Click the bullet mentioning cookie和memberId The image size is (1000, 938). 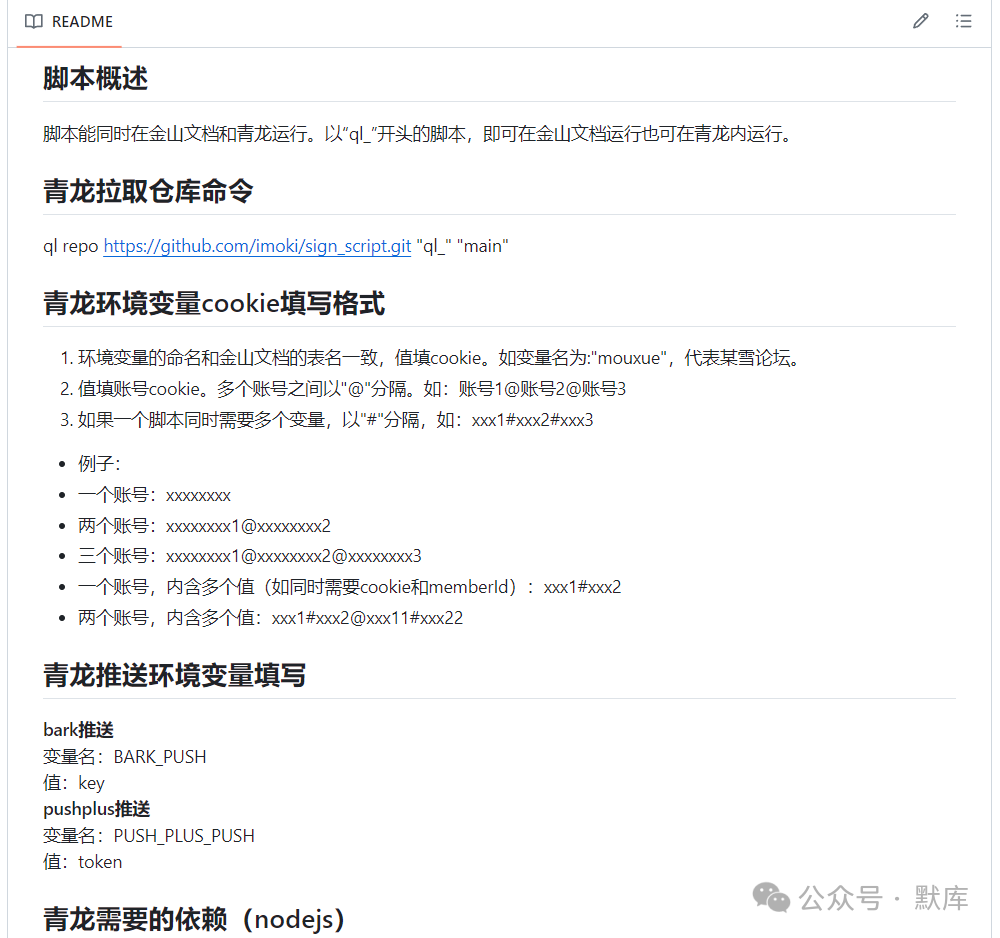coord(349,587)
